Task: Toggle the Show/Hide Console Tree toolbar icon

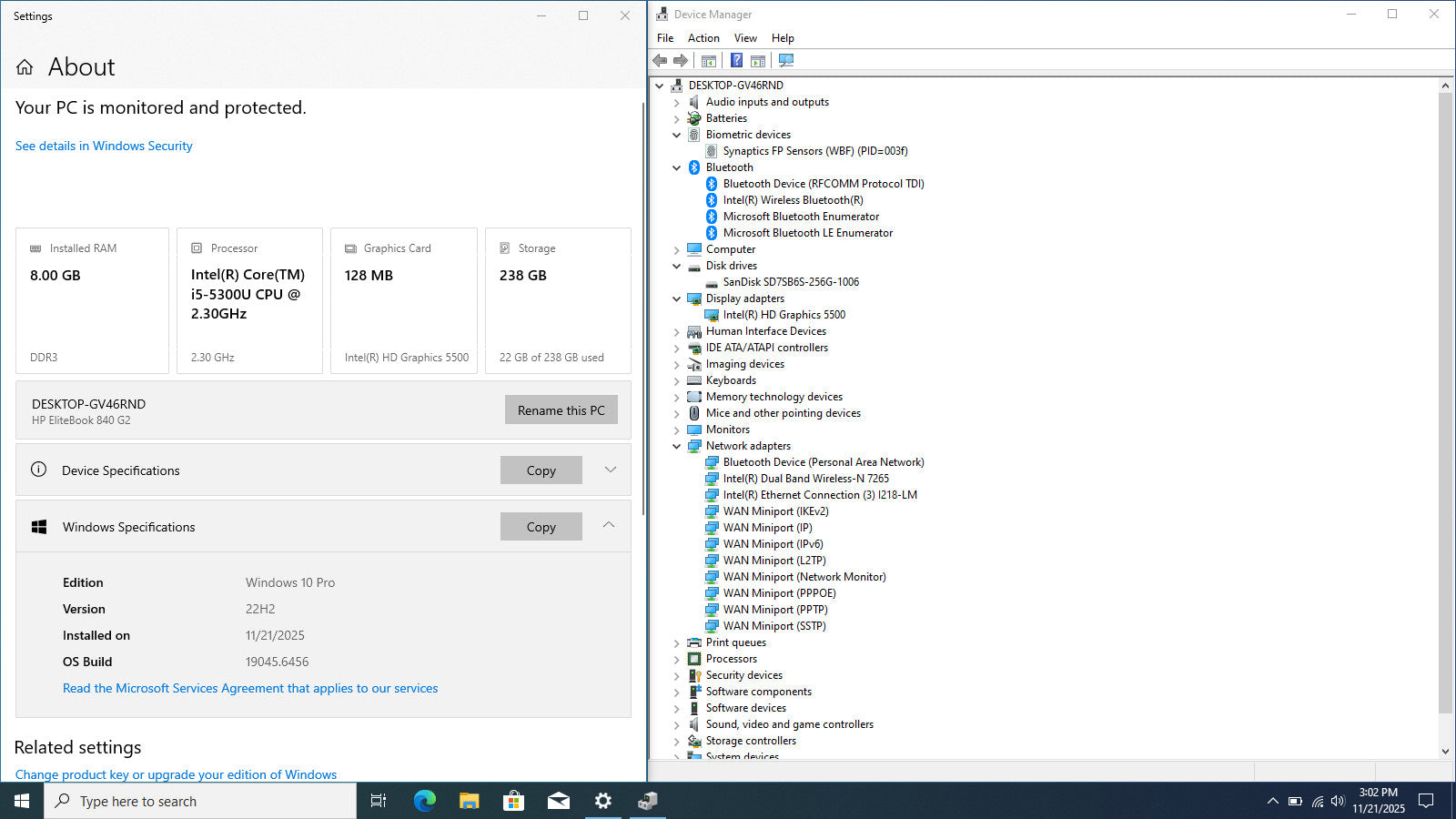Action: pos(708,61)
